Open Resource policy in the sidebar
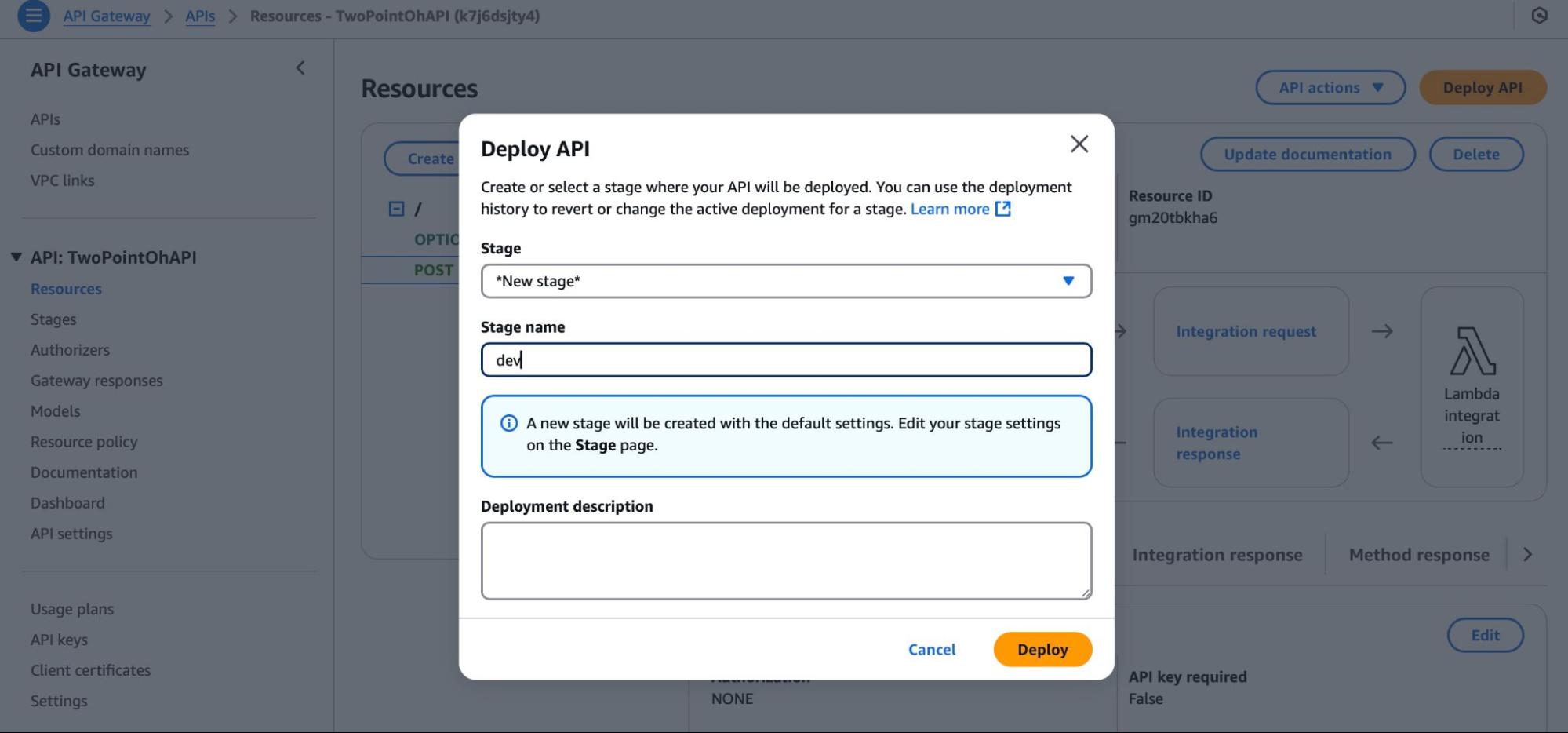Image resolution: width=1568 pixels, height=733 pixels. coord(84,442)
